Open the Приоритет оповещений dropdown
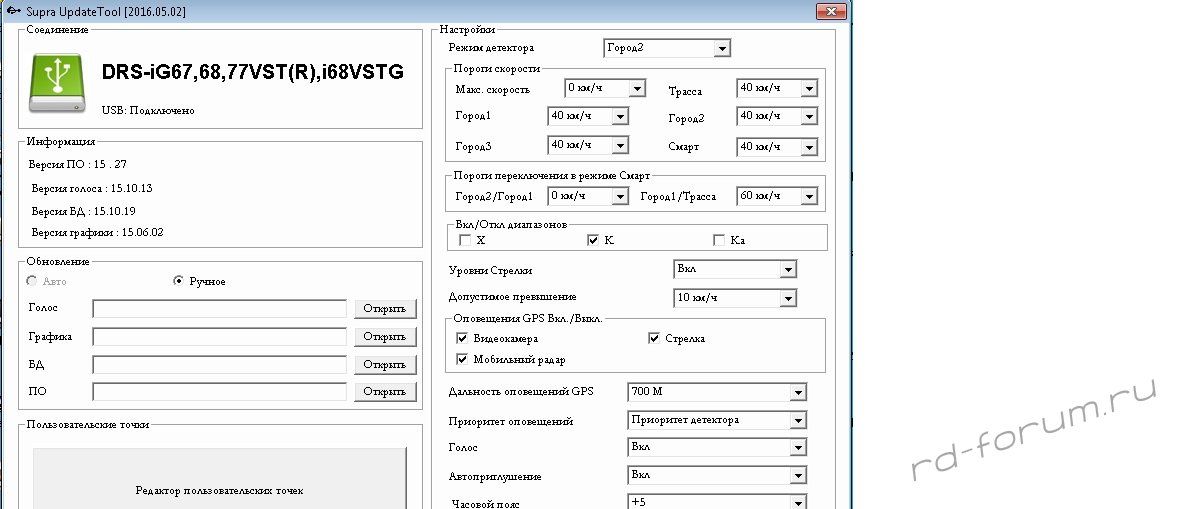 [717, 420]
